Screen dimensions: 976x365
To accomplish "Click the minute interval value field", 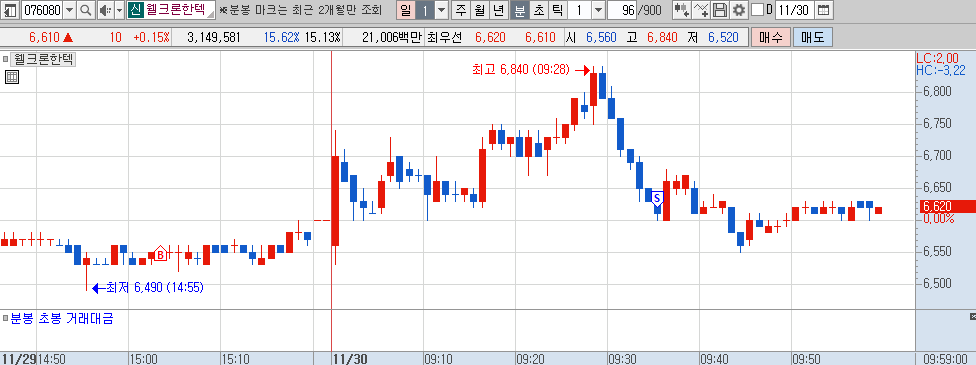I will 579,10.
